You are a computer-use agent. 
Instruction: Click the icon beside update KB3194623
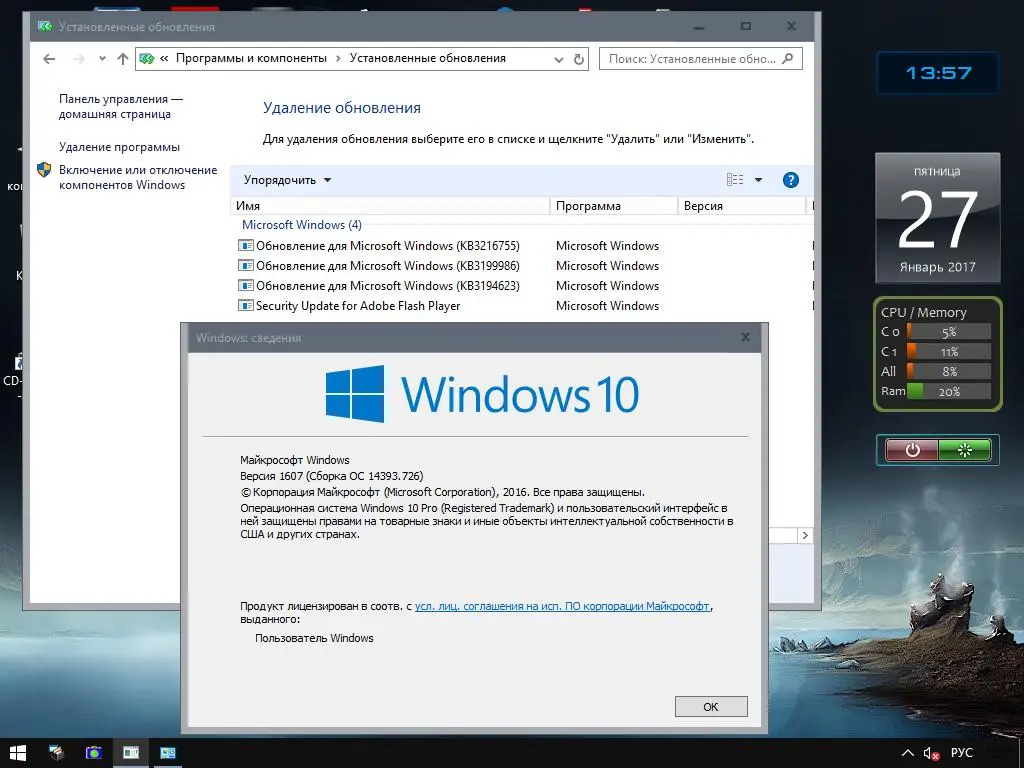coord(246,285)
